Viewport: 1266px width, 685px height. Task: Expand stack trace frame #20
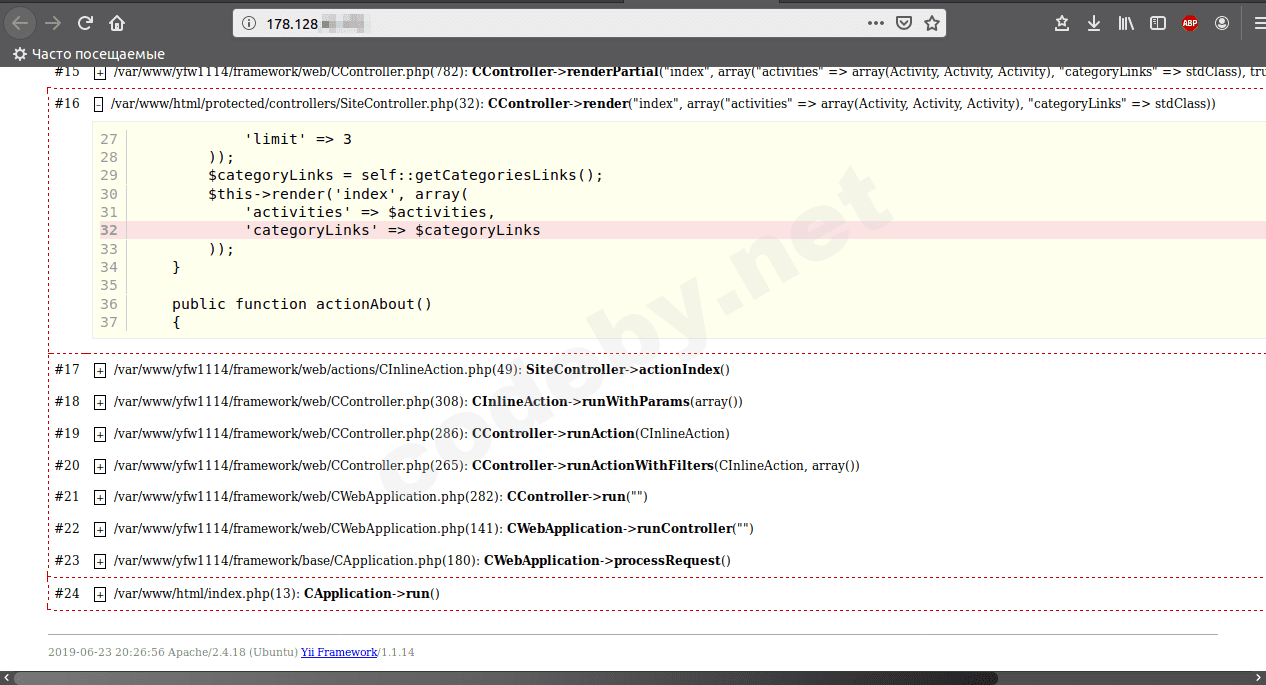[100, 466]
